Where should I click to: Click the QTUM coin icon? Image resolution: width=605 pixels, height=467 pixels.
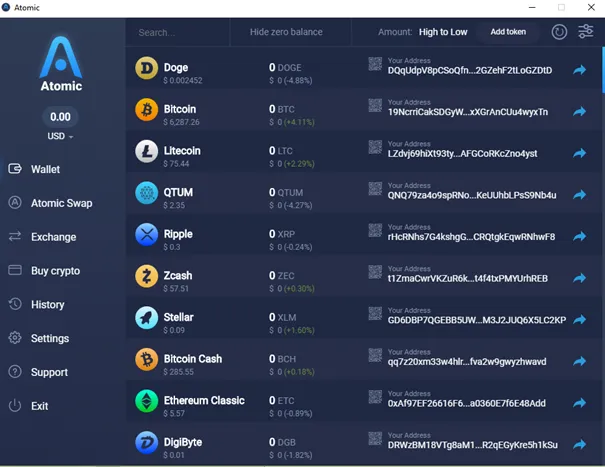pos(147,193)
